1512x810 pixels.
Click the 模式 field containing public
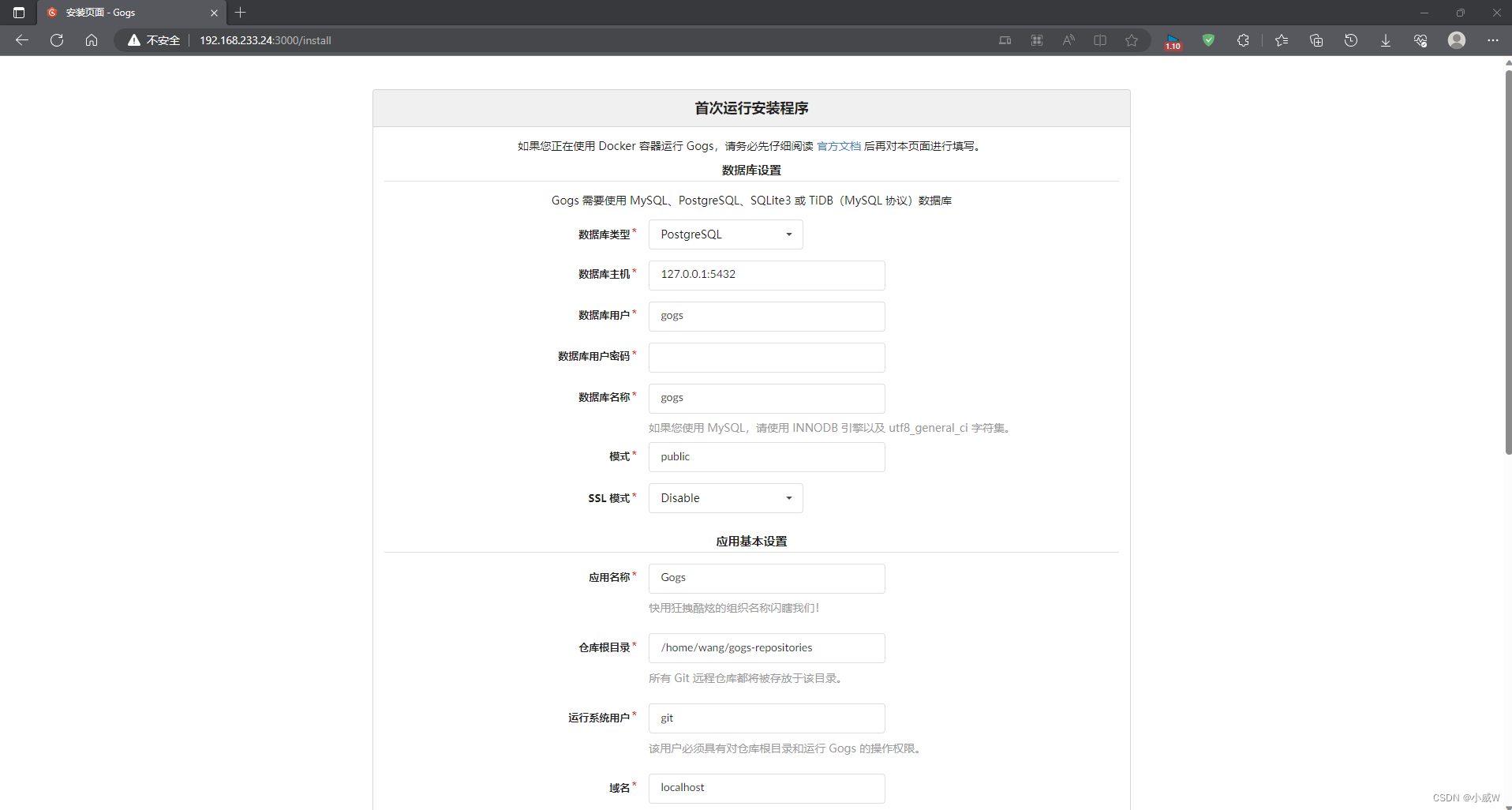point(767,457)
